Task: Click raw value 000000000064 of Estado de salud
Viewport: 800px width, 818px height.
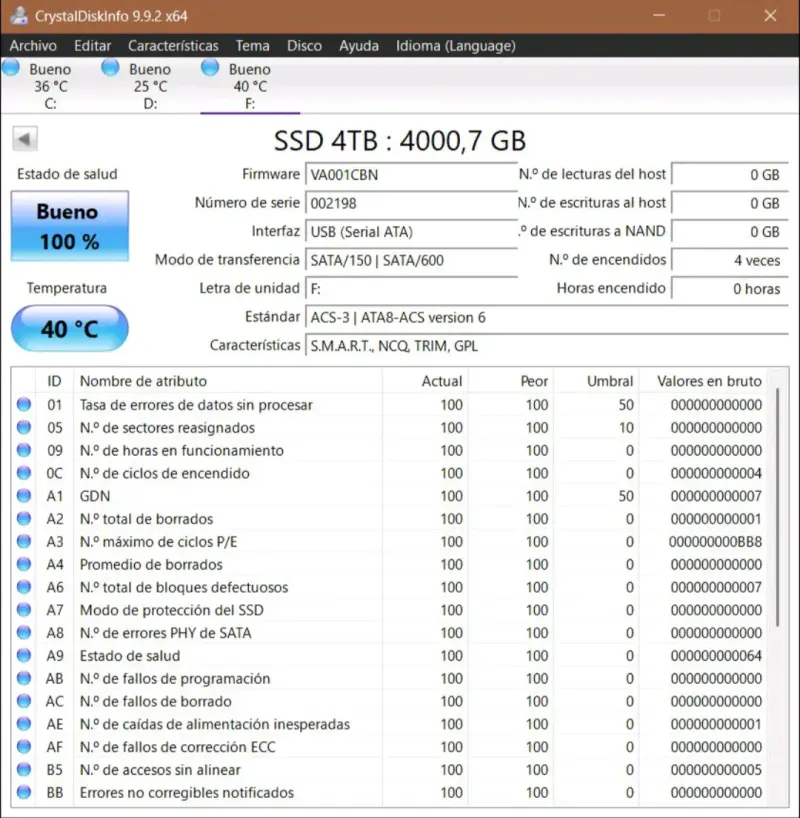Action: (x=716, y=656)
